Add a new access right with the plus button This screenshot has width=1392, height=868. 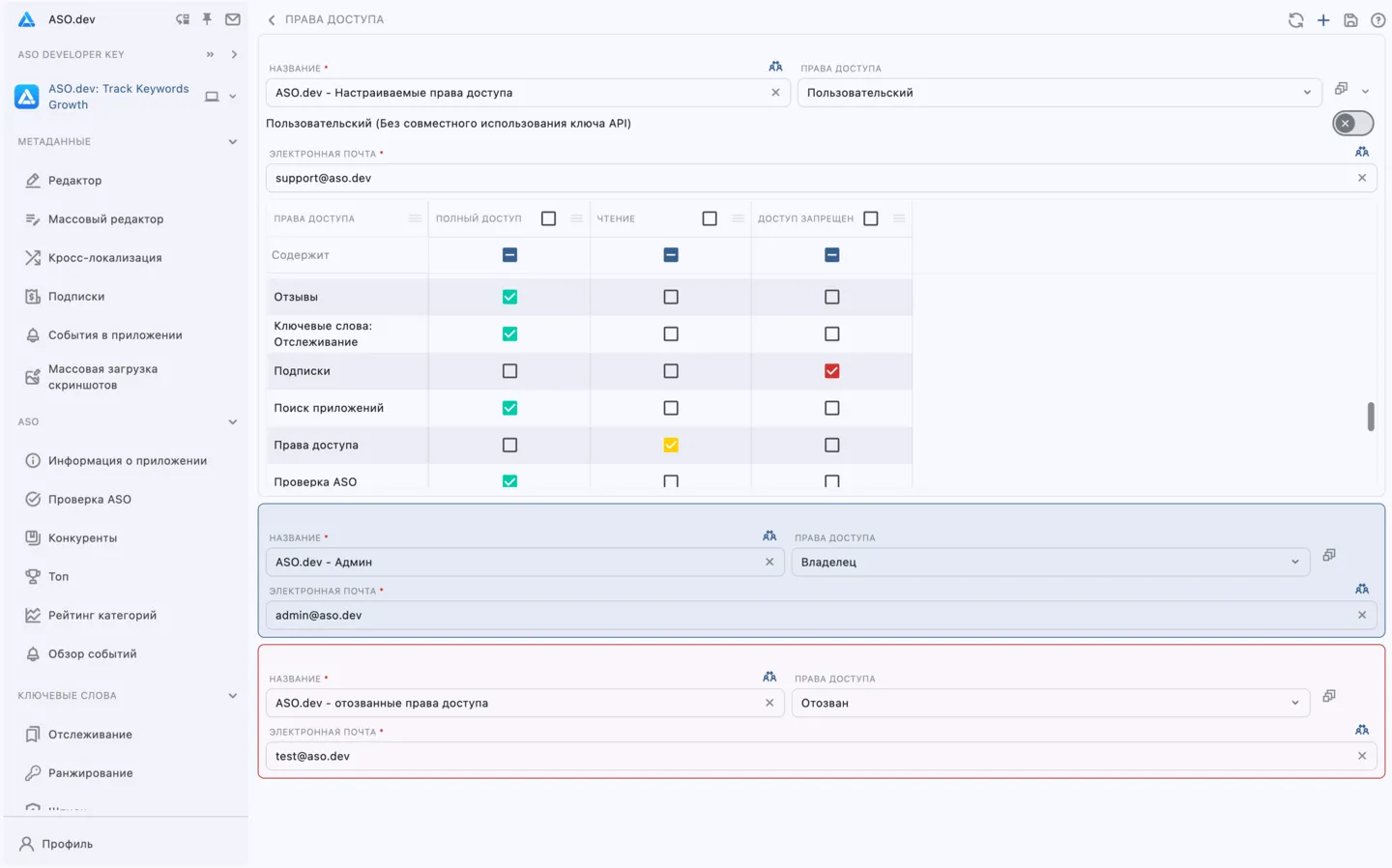[1323, 19]
